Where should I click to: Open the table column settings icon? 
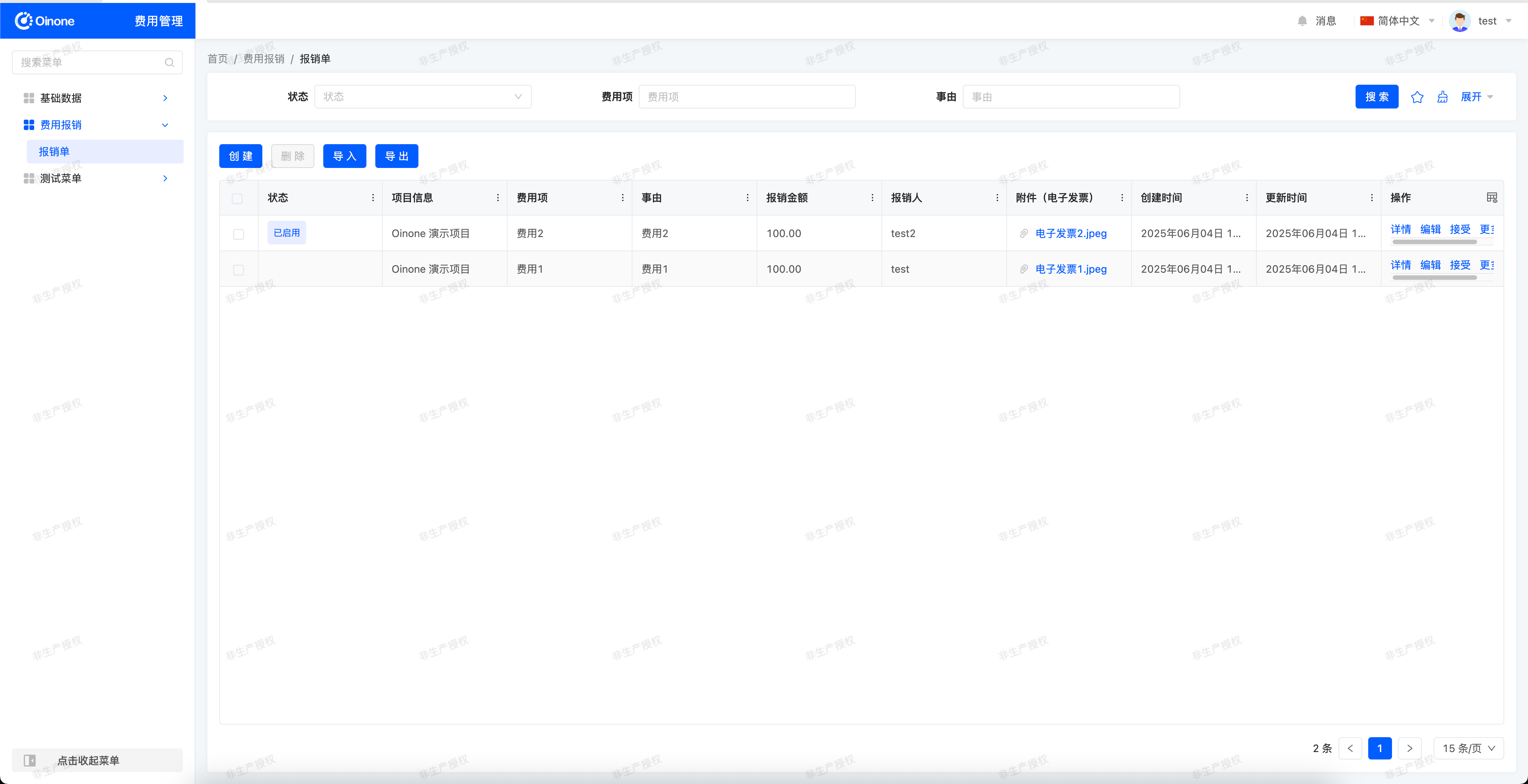(x=1492, y=197)
